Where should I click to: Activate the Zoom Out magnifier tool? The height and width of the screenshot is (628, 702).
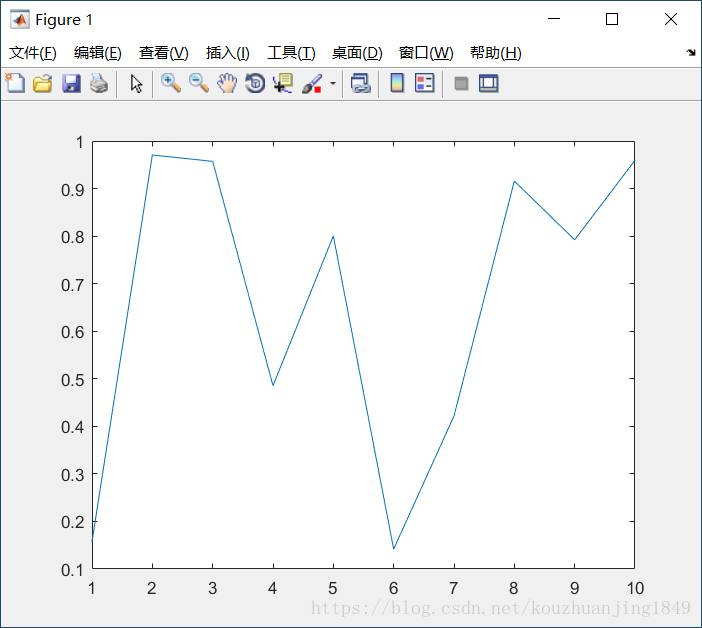click(x=199, y=83)
